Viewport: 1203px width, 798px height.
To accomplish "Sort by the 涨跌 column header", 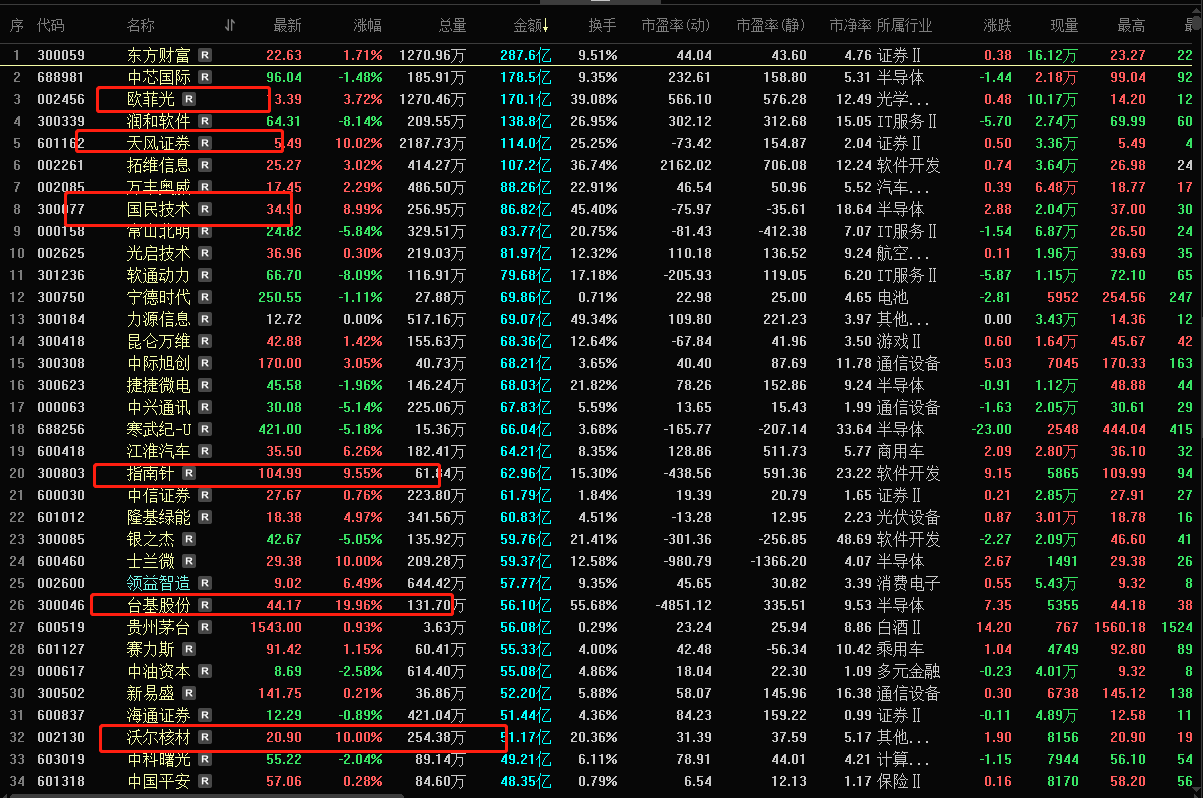I will (997, 25).
